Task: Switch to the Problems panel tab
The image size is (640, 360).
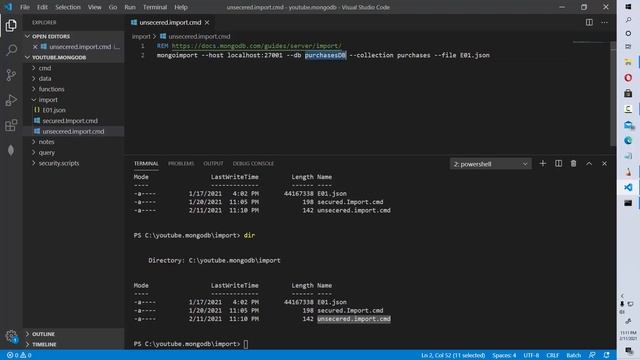Action: 181,164
